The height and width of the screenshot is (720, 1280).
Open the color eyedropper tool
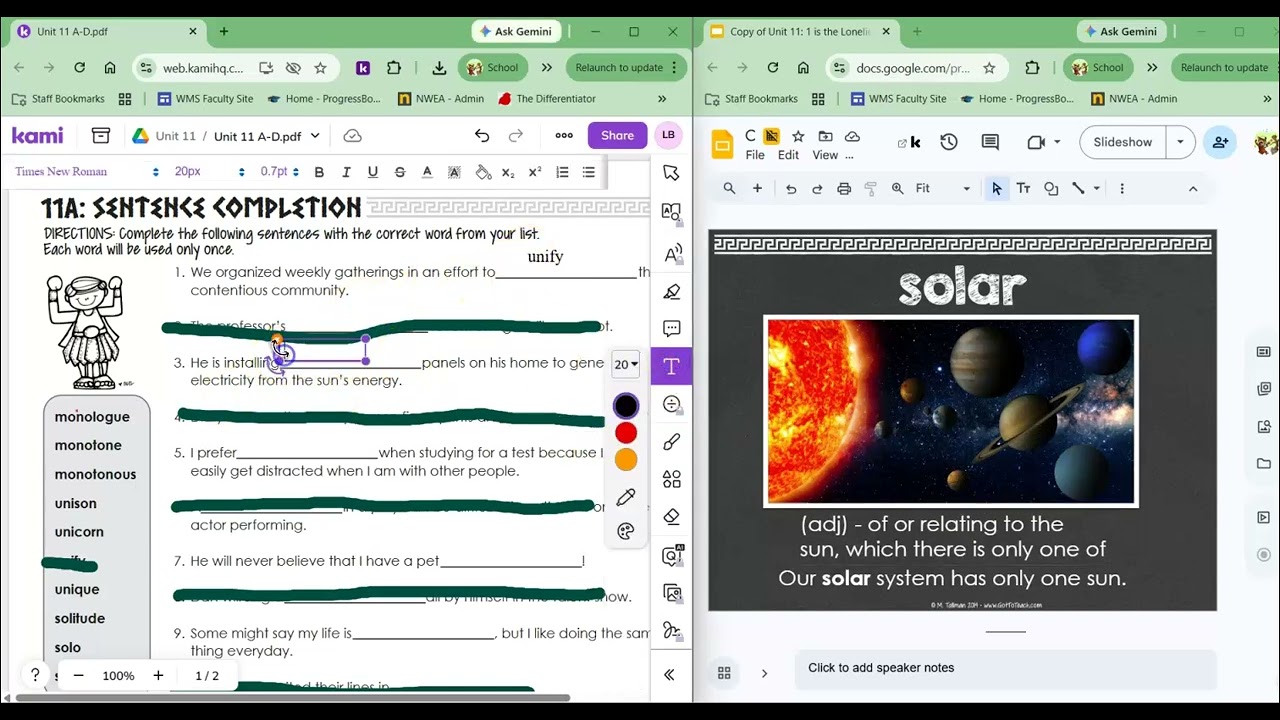coord(626,497)
